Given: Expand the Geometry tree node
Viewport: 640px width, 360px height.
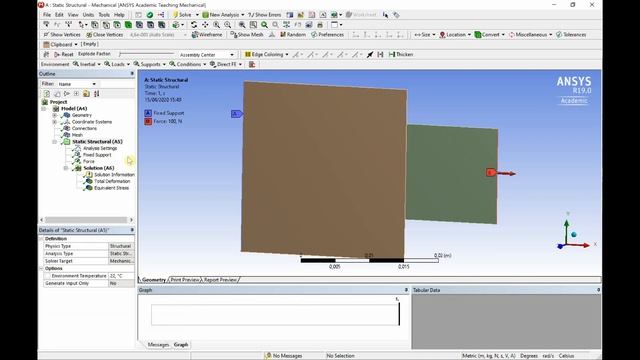Looking at the screenshot, I should 55,115.
